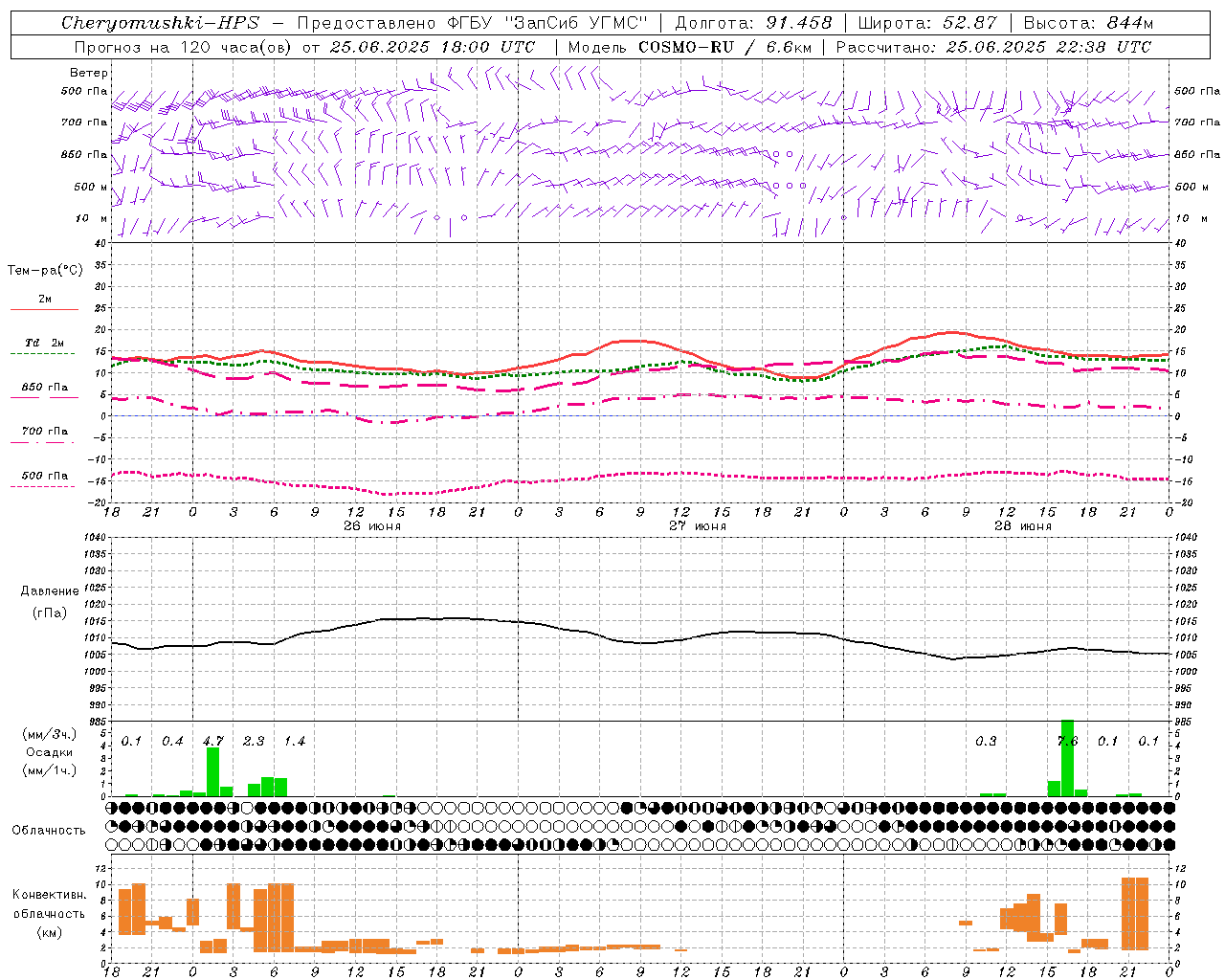
Task: Click the green precipitation bar below '4.7'
Action: 212,771
